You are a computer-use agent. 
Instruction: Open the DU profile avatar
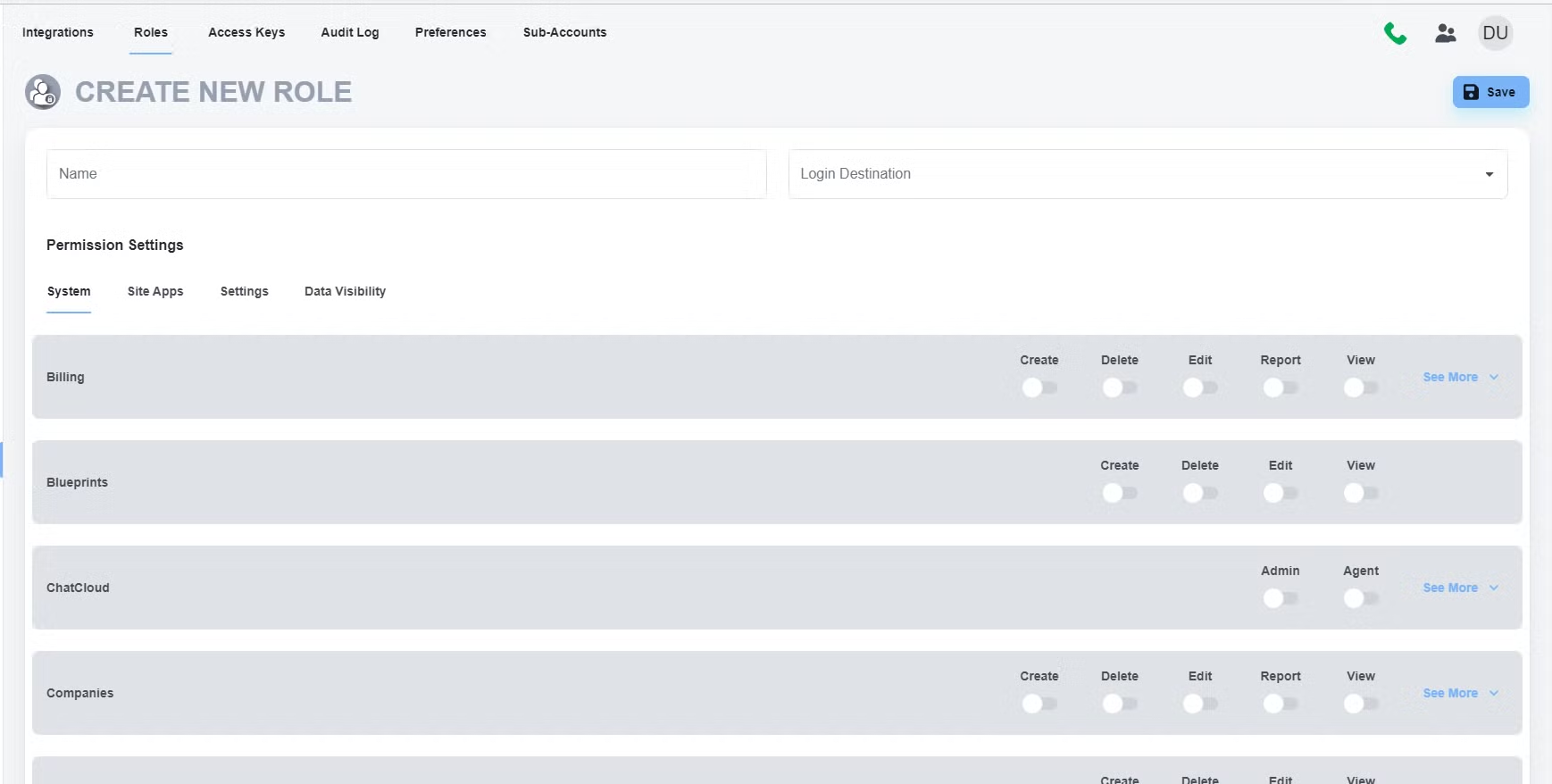click(1495, 33)
